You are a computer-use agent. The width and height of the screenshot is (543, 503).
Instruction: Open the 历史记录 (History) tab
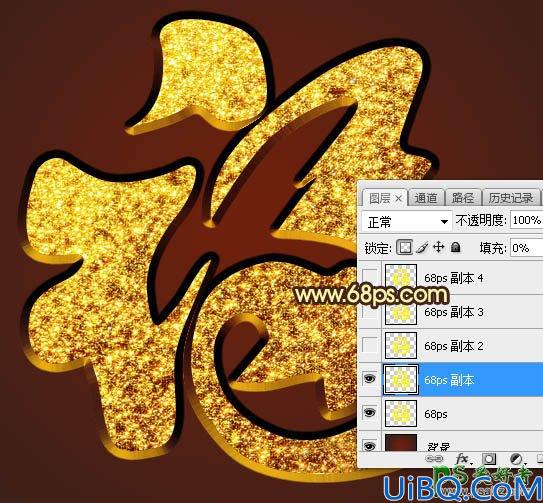pos(511,198)
